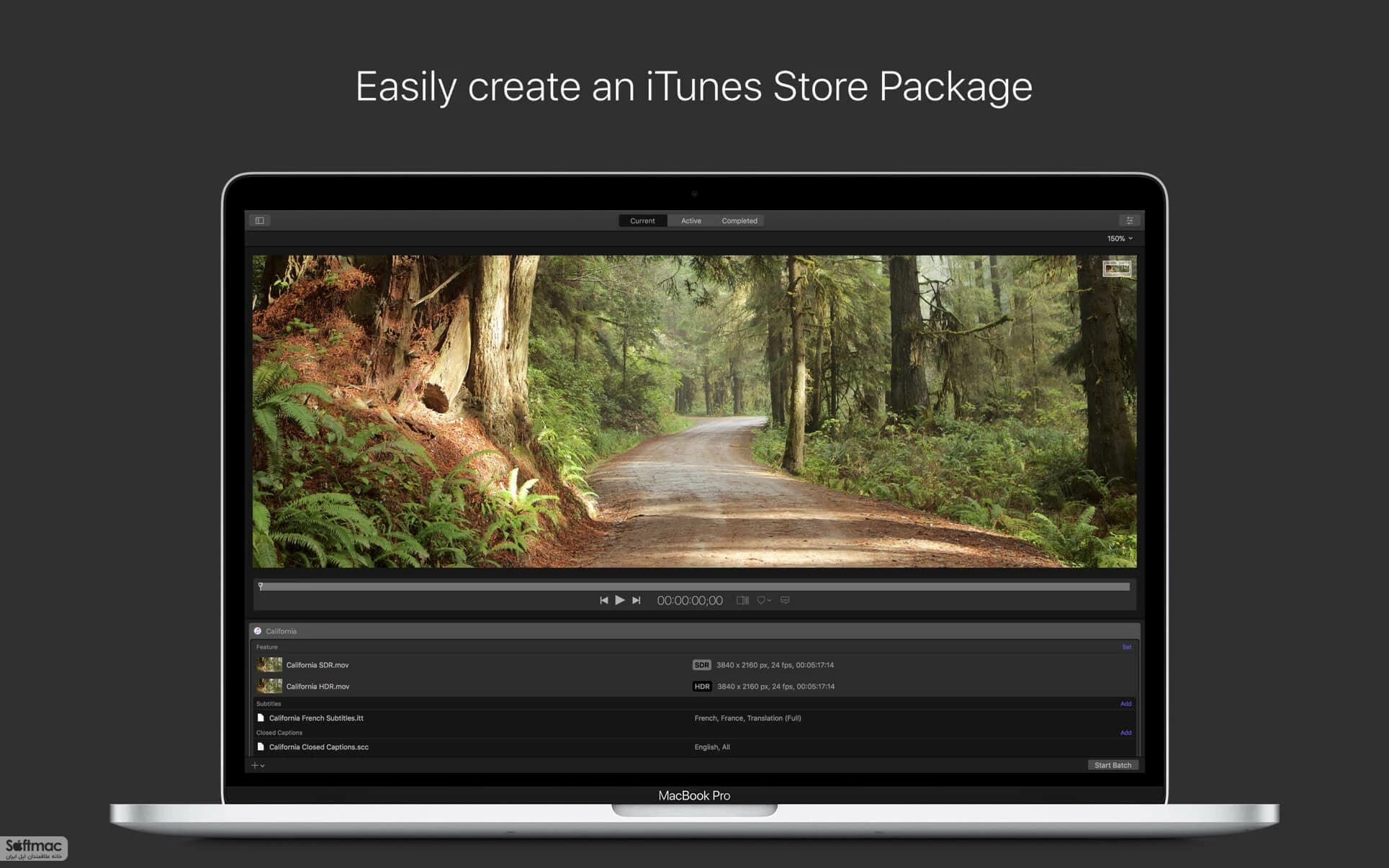The width and height of the screenshot is (1389, 868).
Task: Toggle the settings and locations sidebar button
Action: point(260,220)
